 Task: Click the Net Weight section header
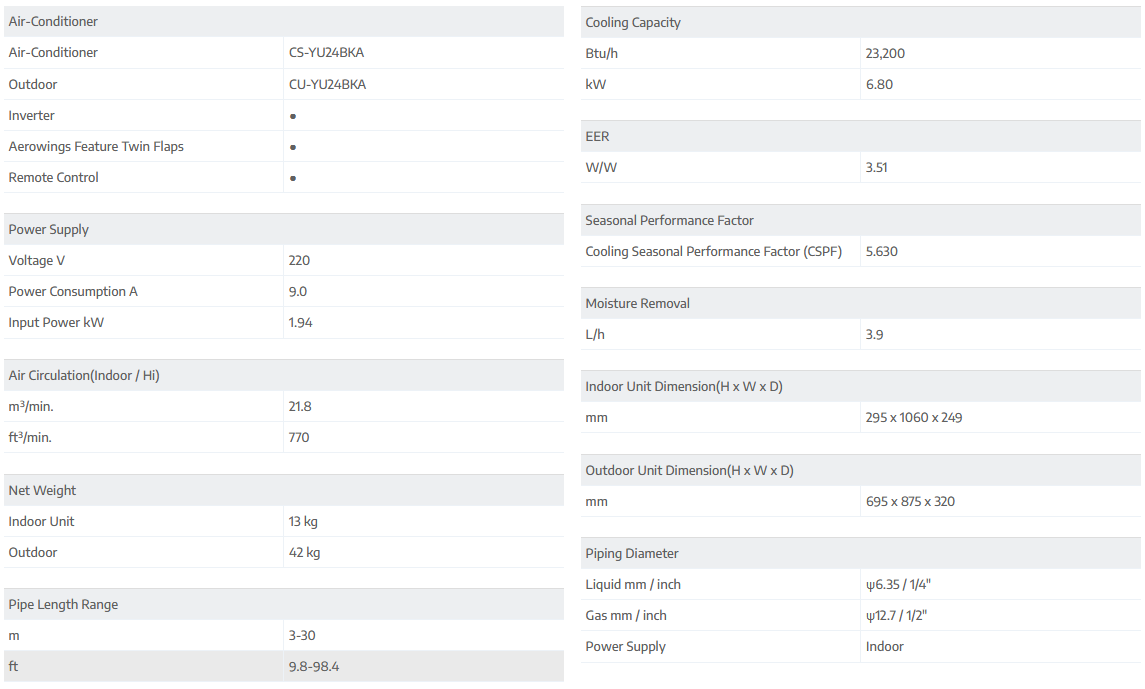tap(42, 491)
